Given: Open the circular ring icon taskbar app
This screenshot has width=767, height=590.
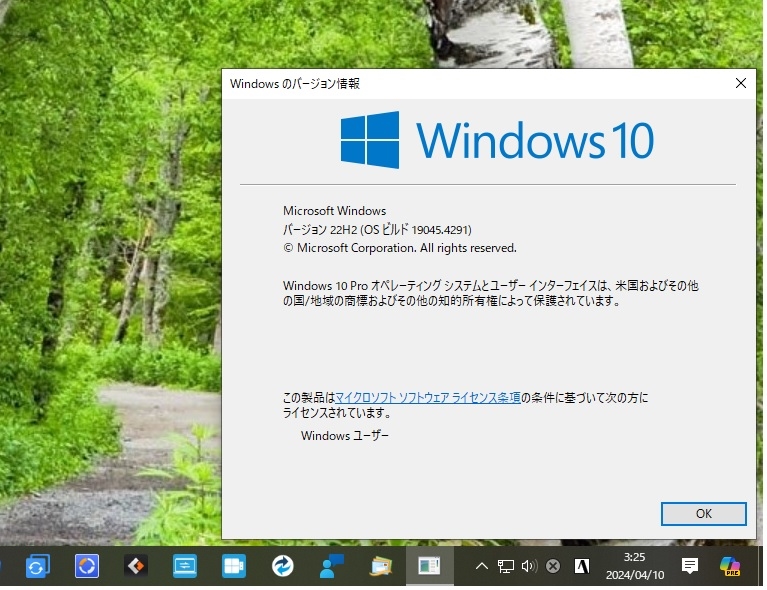Looking at the screenshot, I should (87, 567).
